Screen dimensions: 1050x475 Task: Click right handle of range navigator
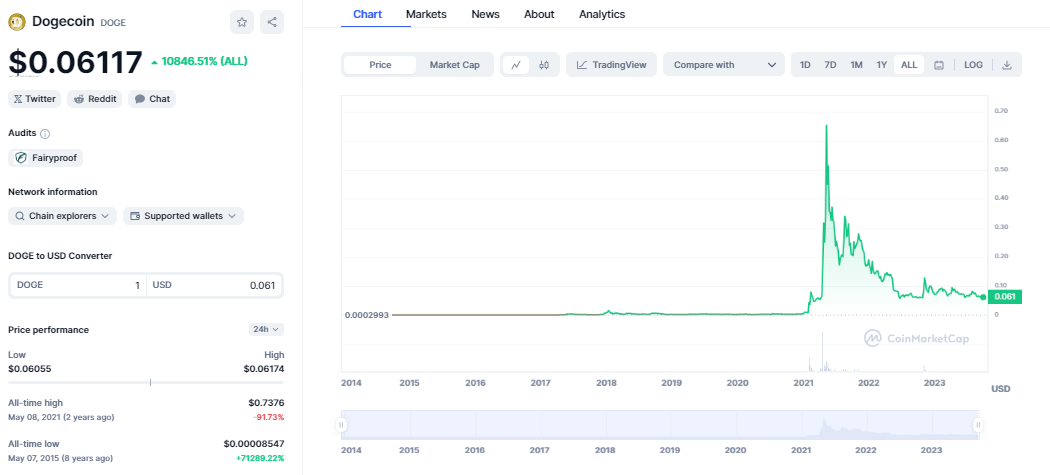(x=978, y=425)
